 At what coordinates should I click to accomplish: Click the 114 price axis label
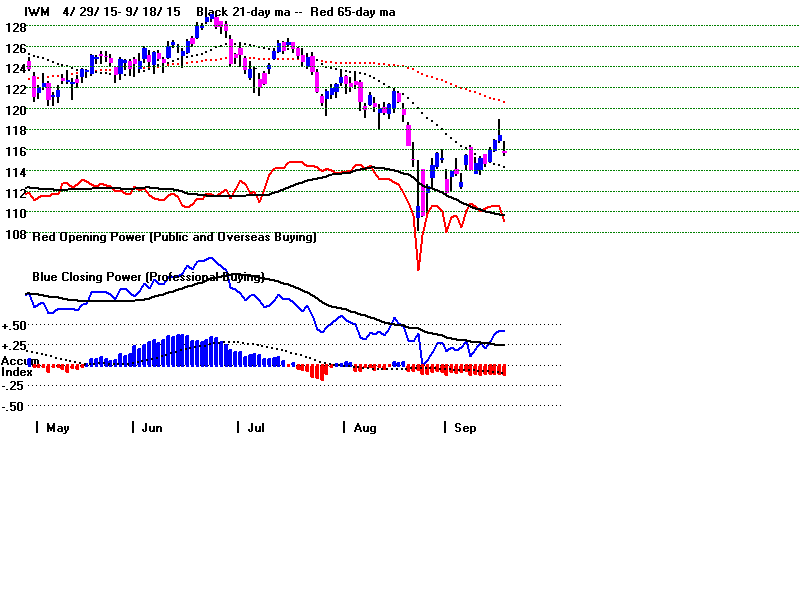tap(16, 172)
